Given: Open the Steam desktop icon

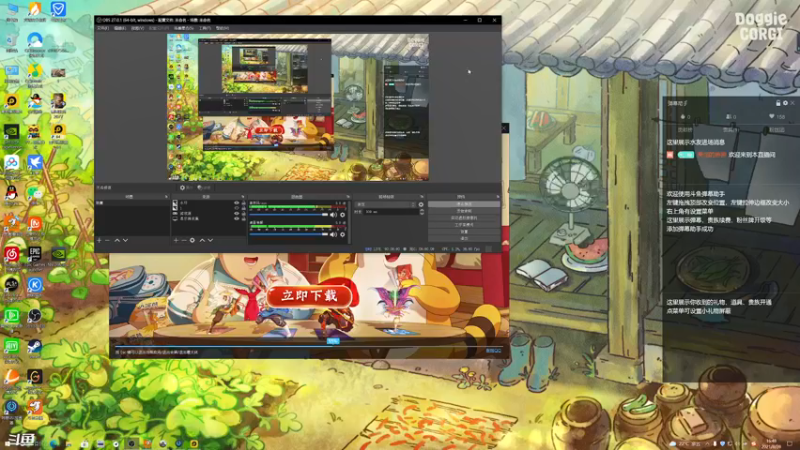Looking at the screenshot, I should tap(35, 347).
